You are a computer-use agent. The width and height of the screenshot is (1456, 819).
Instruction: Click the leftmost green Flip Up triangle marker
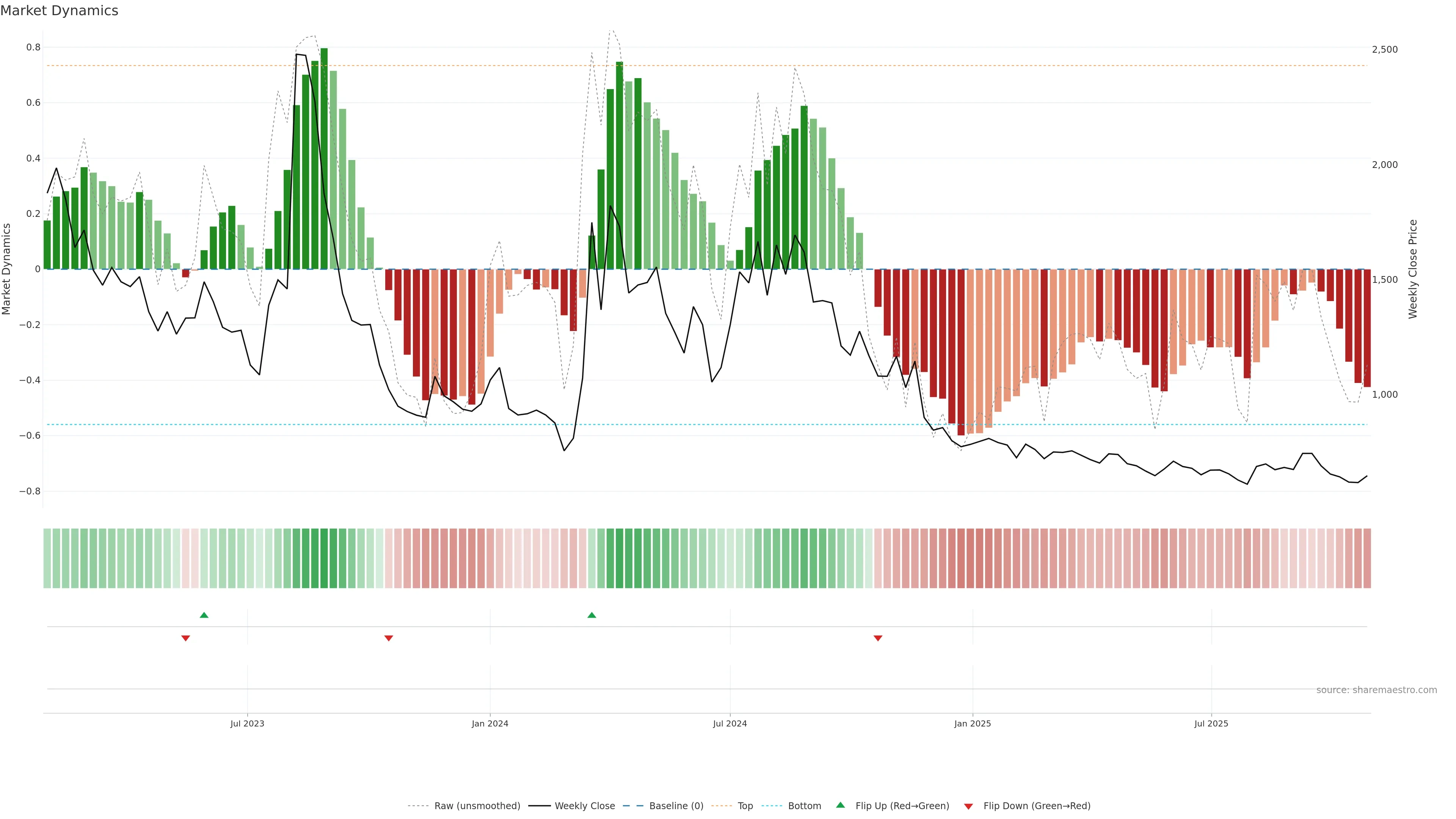pos(204,615)
